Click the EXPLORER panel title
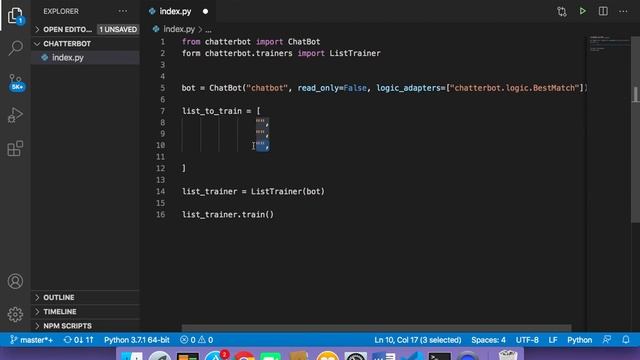Viewport: 640px width, 360px height. tap(61, 11)
